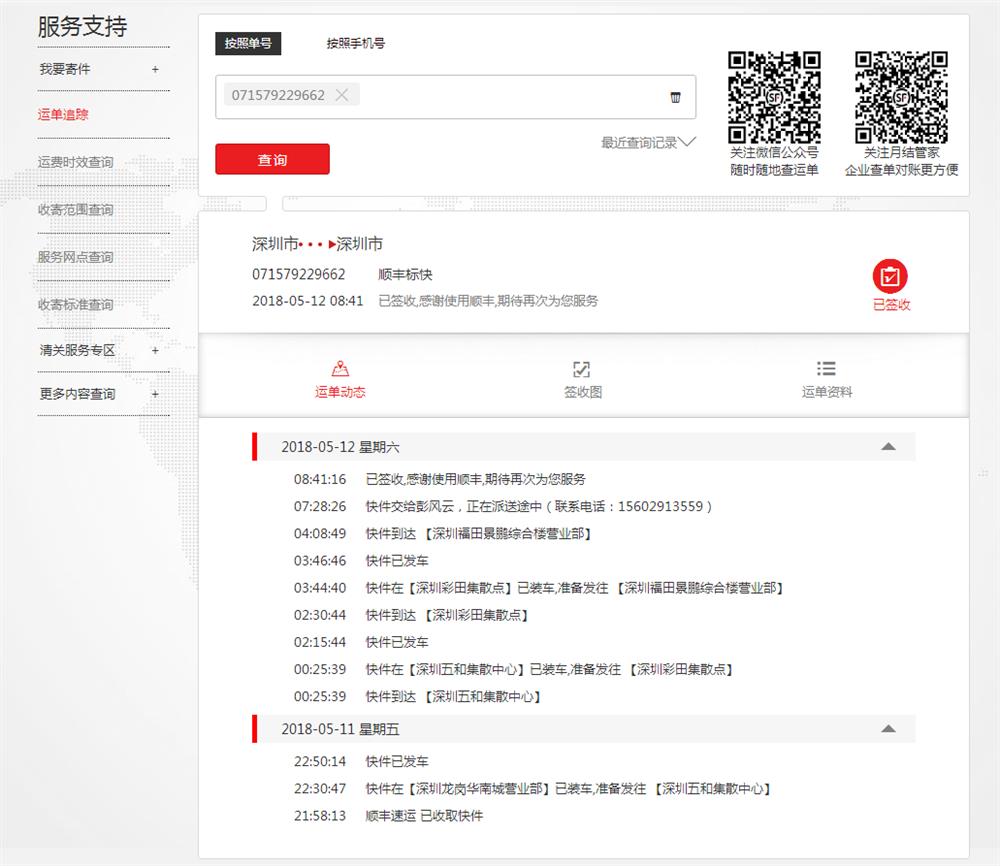Image resolution: width=1000 pixels, height=866 pixels.
Task: Clear input with the trash bin icon
Action: (675, 97)
